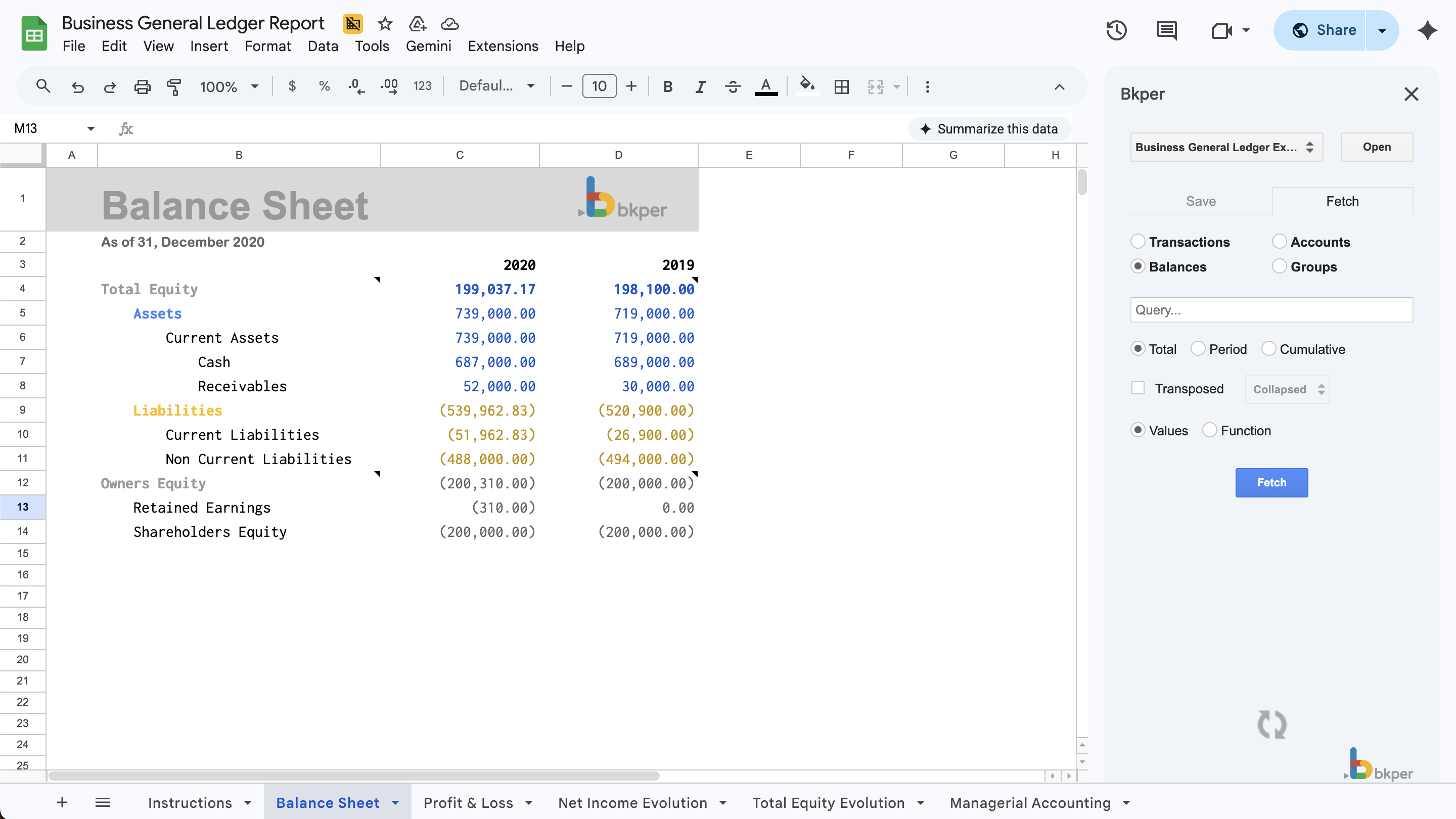Open the Sheets home icon
This screenshot has height=819, width=1456.
(34, 33)
